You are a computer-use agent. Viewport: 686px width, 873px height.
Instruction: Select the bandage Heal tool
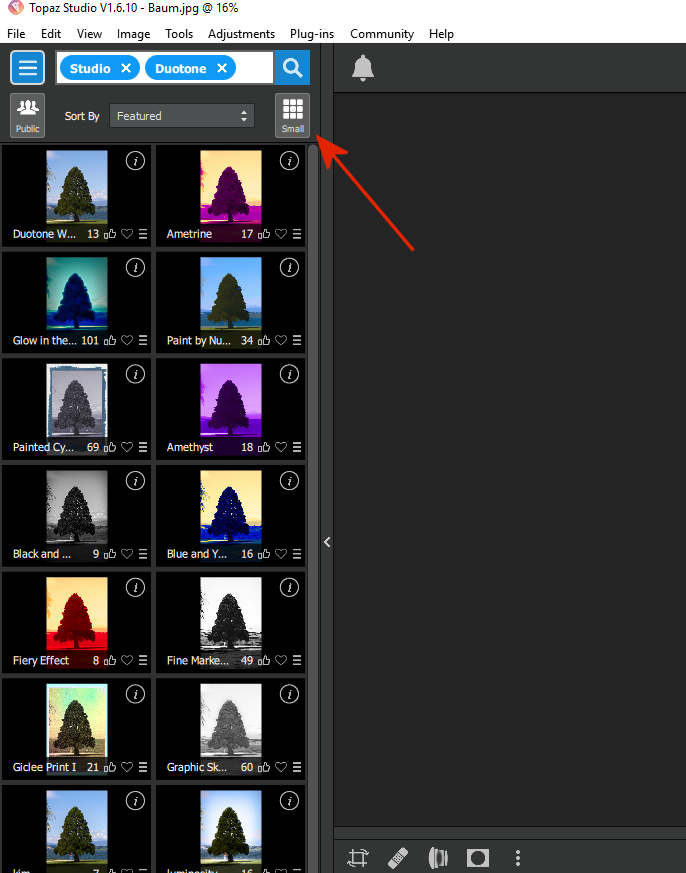click(x=397, y=857)
